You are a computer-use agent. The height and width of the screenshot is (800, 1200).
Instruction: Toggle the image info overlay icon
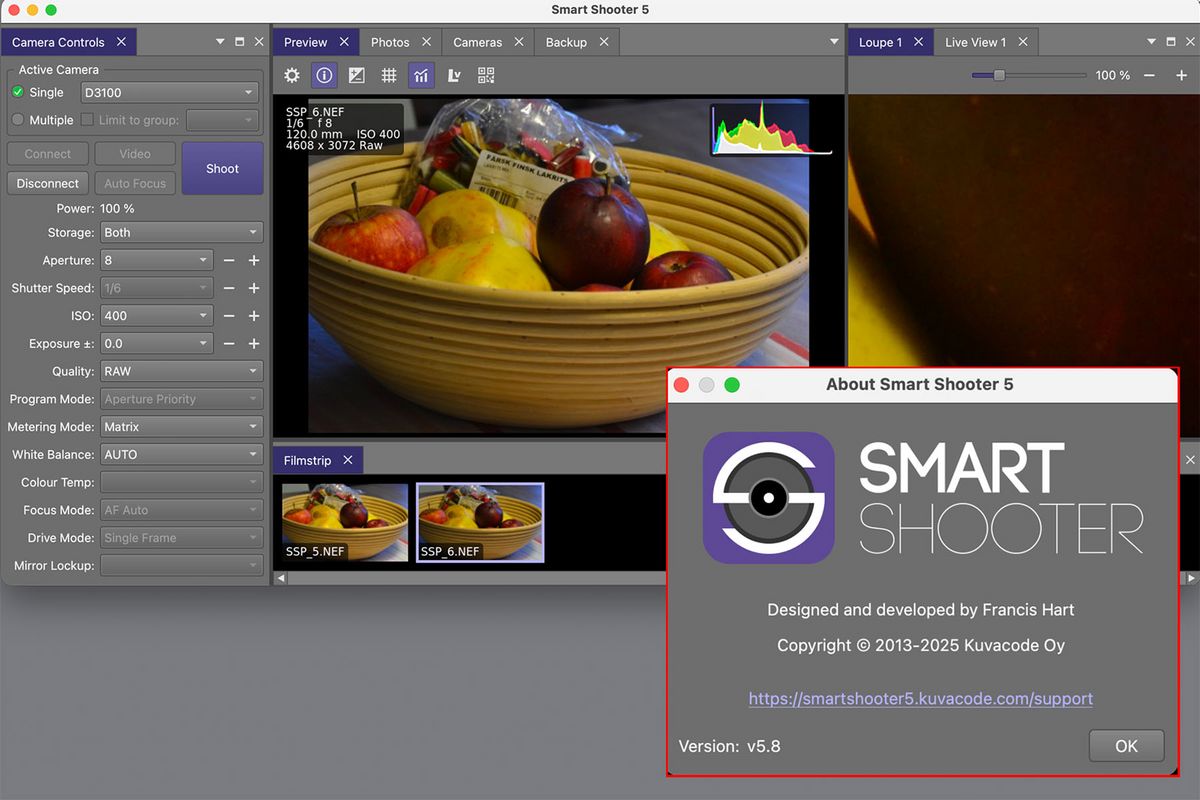click(x=324, y=75)
